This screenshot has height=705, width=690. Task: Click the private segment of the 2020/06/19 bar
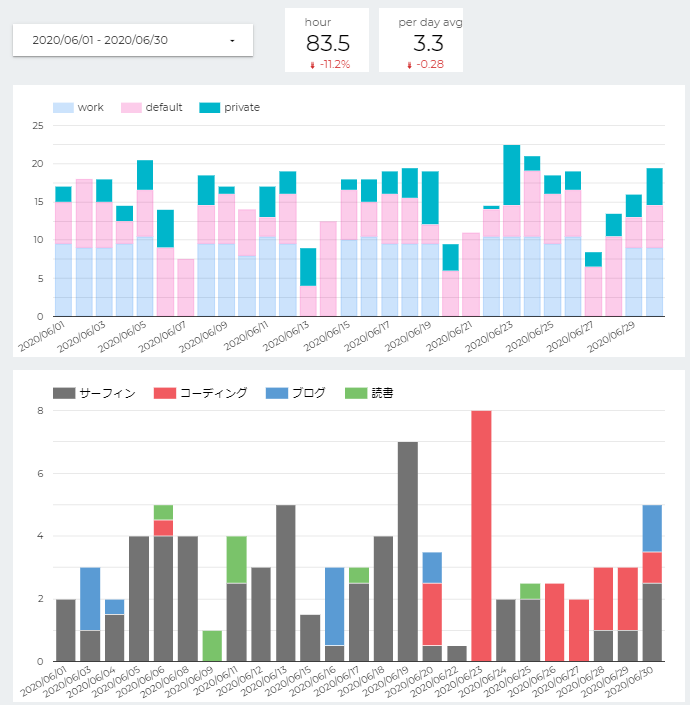[430, 198]
